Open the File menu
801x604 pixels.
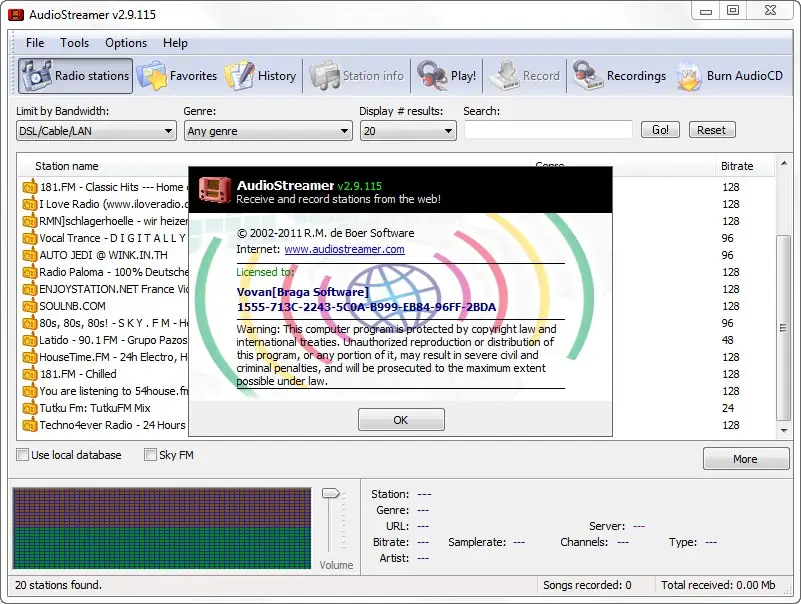point(35,43)
